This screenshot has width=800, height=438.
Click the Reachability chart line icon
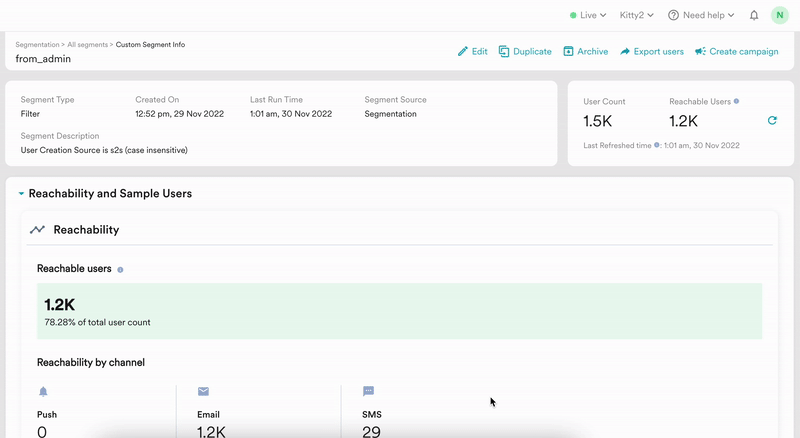pos(37,230)
